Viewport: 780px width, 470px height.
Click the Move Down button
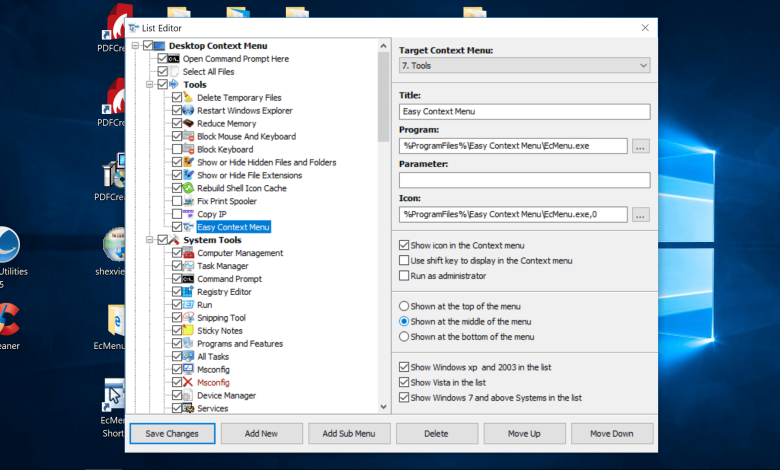pyautogui.click(x=612, y=433)
